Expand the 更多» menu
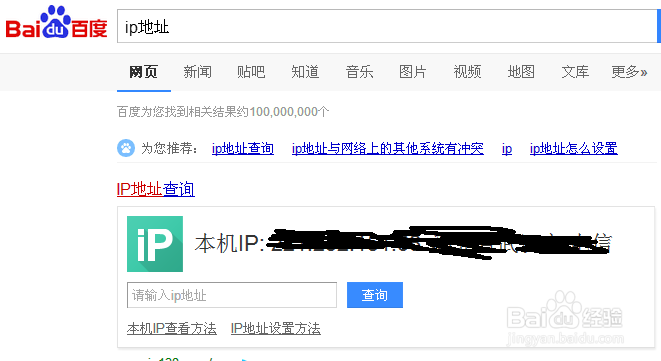This screenshot has height=361, width=661. click(x=629, y=72)
